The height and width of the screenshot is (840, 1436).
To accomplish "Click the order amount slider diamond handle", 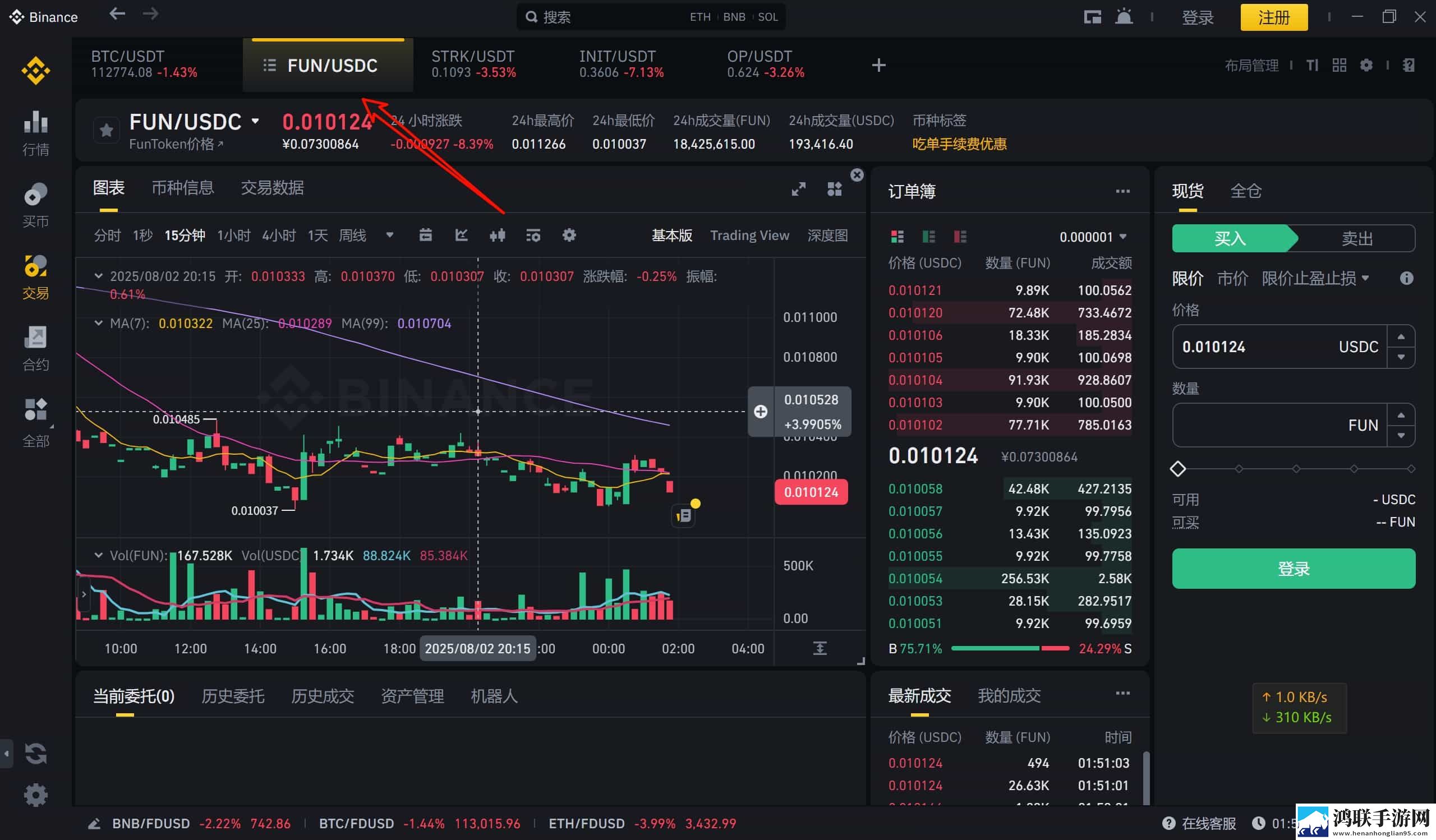I will pyautogui.click(x=1178, y=469).
